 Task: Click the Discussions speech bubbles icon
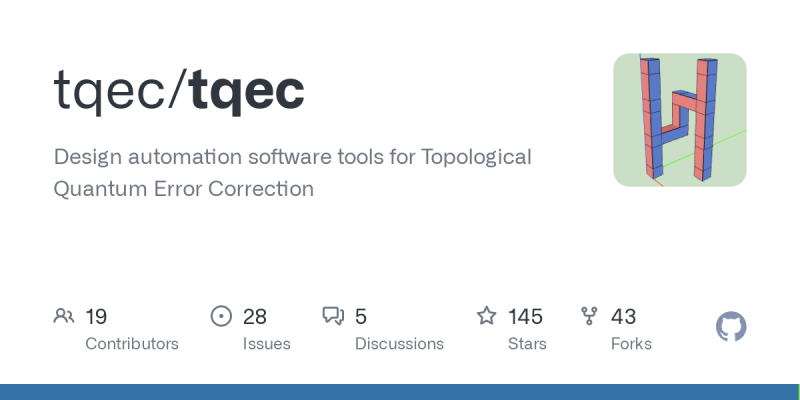(333, 316)
